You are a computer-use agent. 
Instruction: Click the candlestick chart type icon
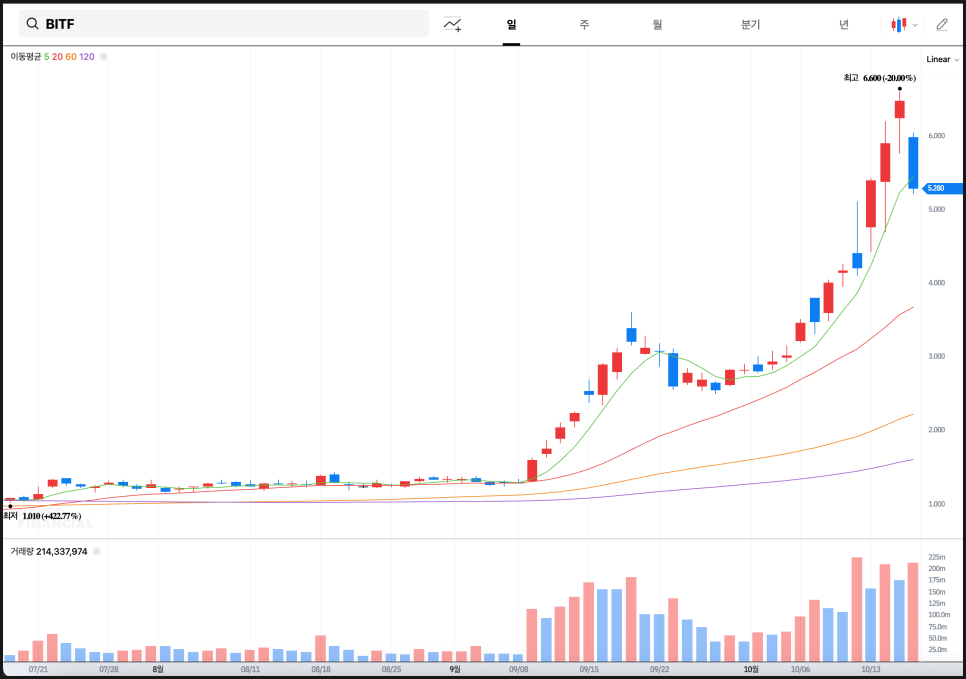[x=900, y=24]
